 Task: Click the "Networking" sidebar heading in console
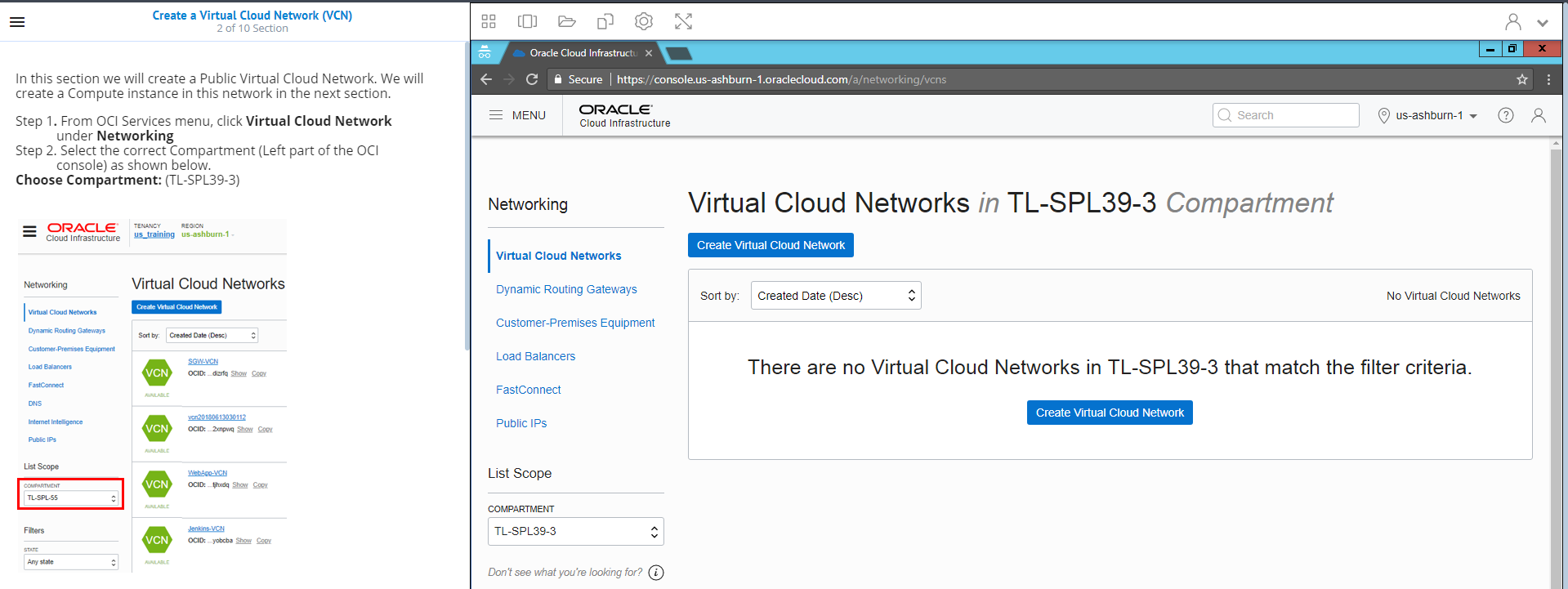pyautogui.click(x=528, y=204)
